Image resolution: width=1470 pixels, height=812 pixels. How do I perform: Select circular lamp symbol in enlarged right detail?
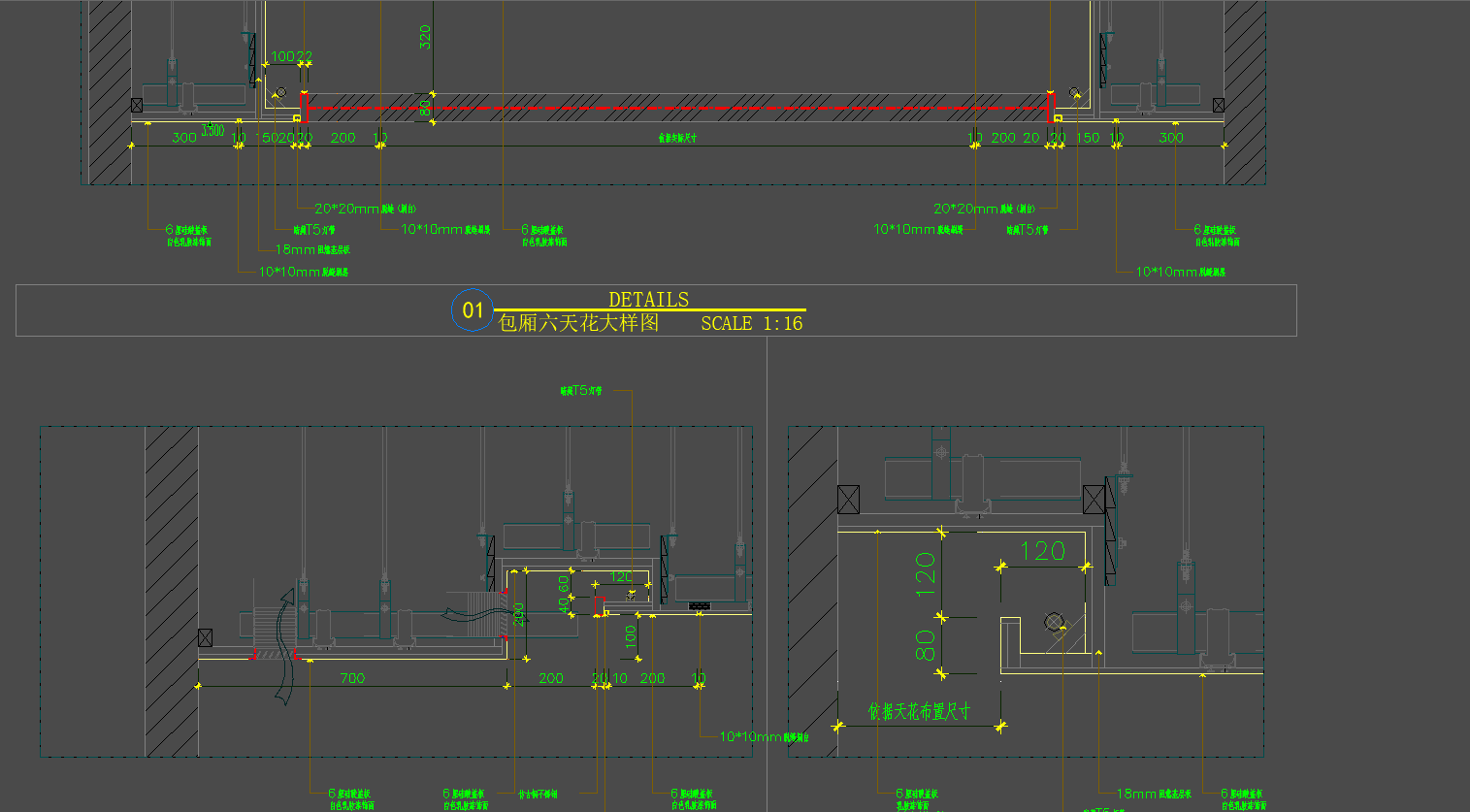click(1055, 622)
